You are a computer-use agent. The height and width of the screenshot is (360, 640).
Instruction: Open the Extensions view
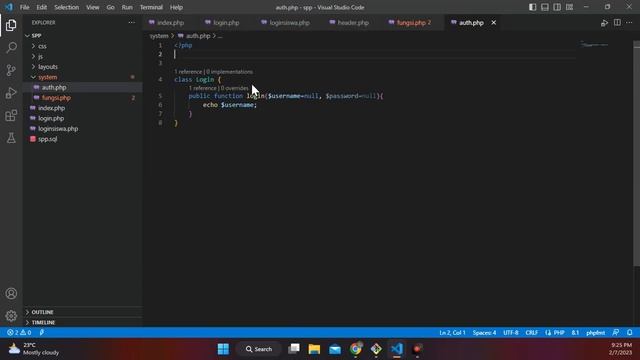pyautogui.click(x=11, y=116)
